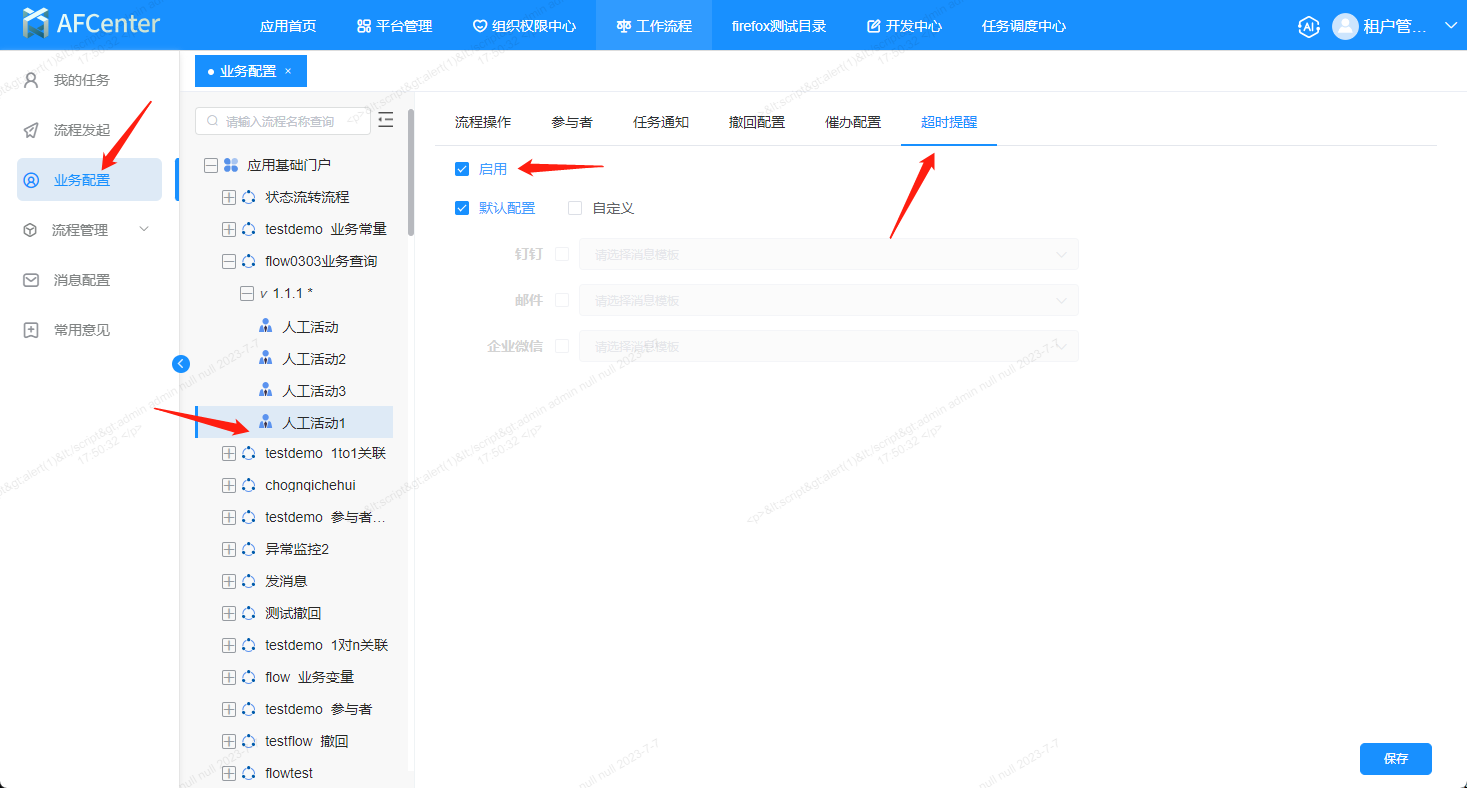This screenshot has height=788, width=1467.
Task: Collapse the left sidebar with arrow button
Action: click(x=181, y=364)
